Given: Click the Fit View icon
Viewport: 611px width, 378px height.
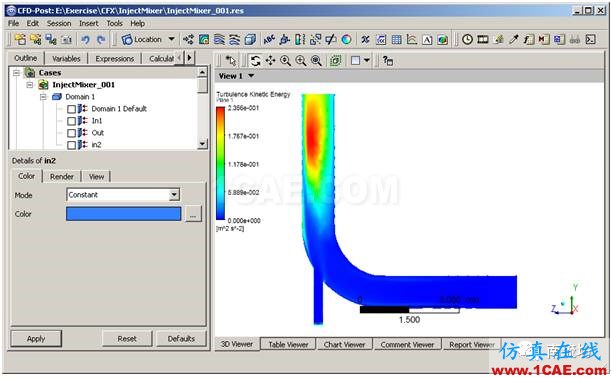Looking at the screenshot, I should [336, 61].
